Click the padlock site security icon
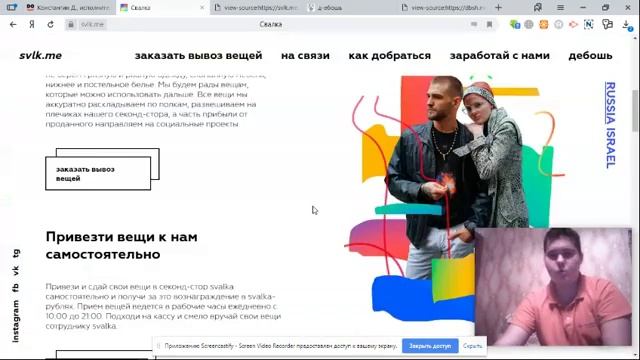The image size is (640, 360). click(71, 24)
